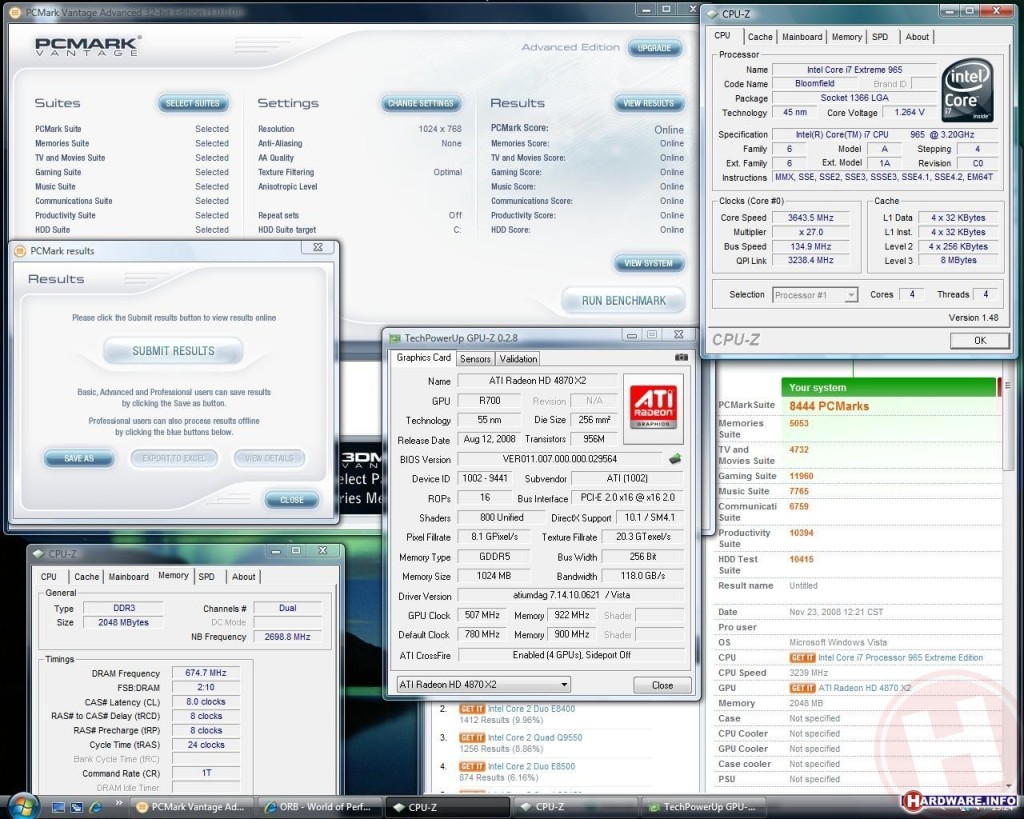Close the PCMark results dialog with X
This screenshot has height=819, width=1024.
[x=317, y=247]
